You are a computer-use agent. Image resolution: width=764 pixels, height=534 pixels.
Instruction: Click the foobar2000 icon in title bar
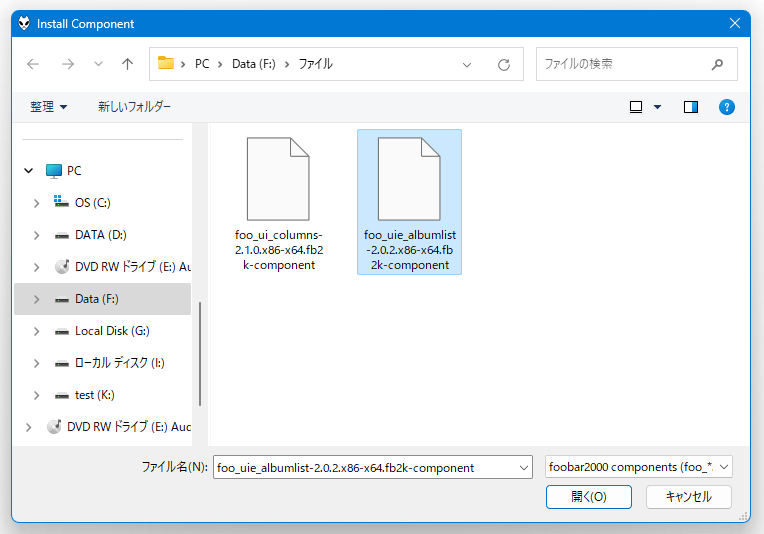click(24, 23)
